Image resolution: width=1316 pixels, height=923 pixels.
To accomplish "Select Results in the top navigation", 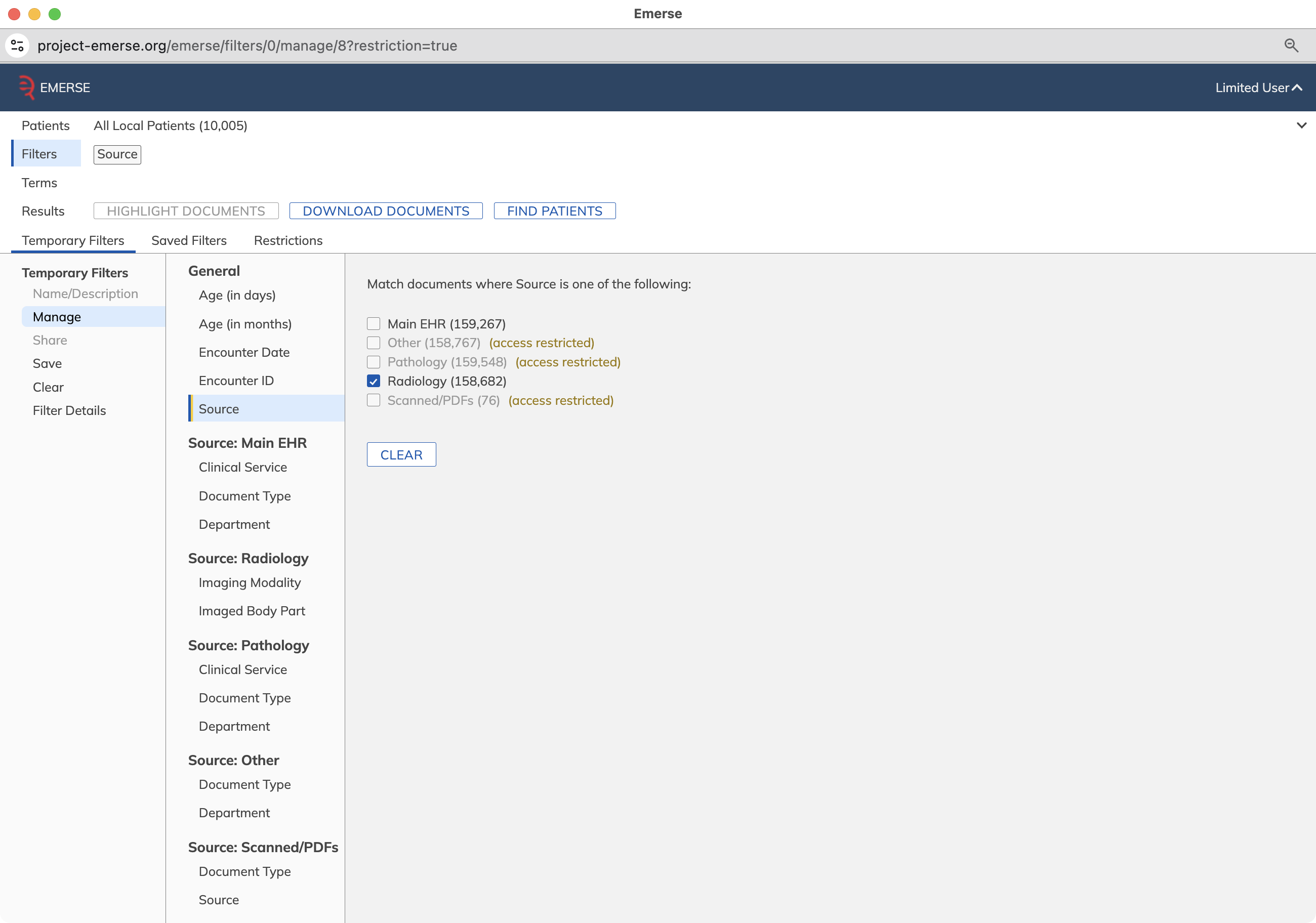I will [43, 211].
